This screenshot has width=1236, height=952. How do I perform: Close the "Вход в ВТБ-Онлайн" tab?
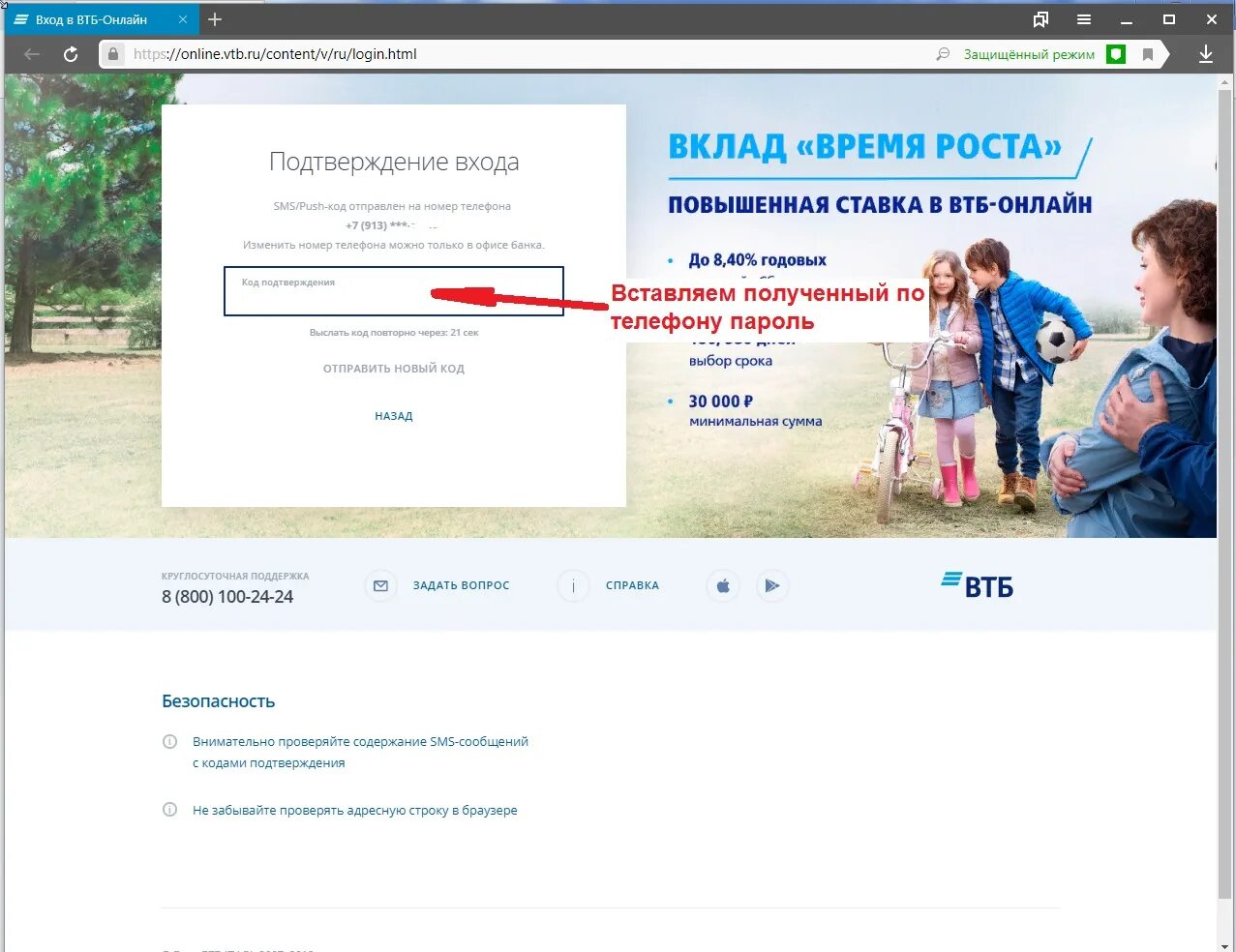[x=183, y=19]
